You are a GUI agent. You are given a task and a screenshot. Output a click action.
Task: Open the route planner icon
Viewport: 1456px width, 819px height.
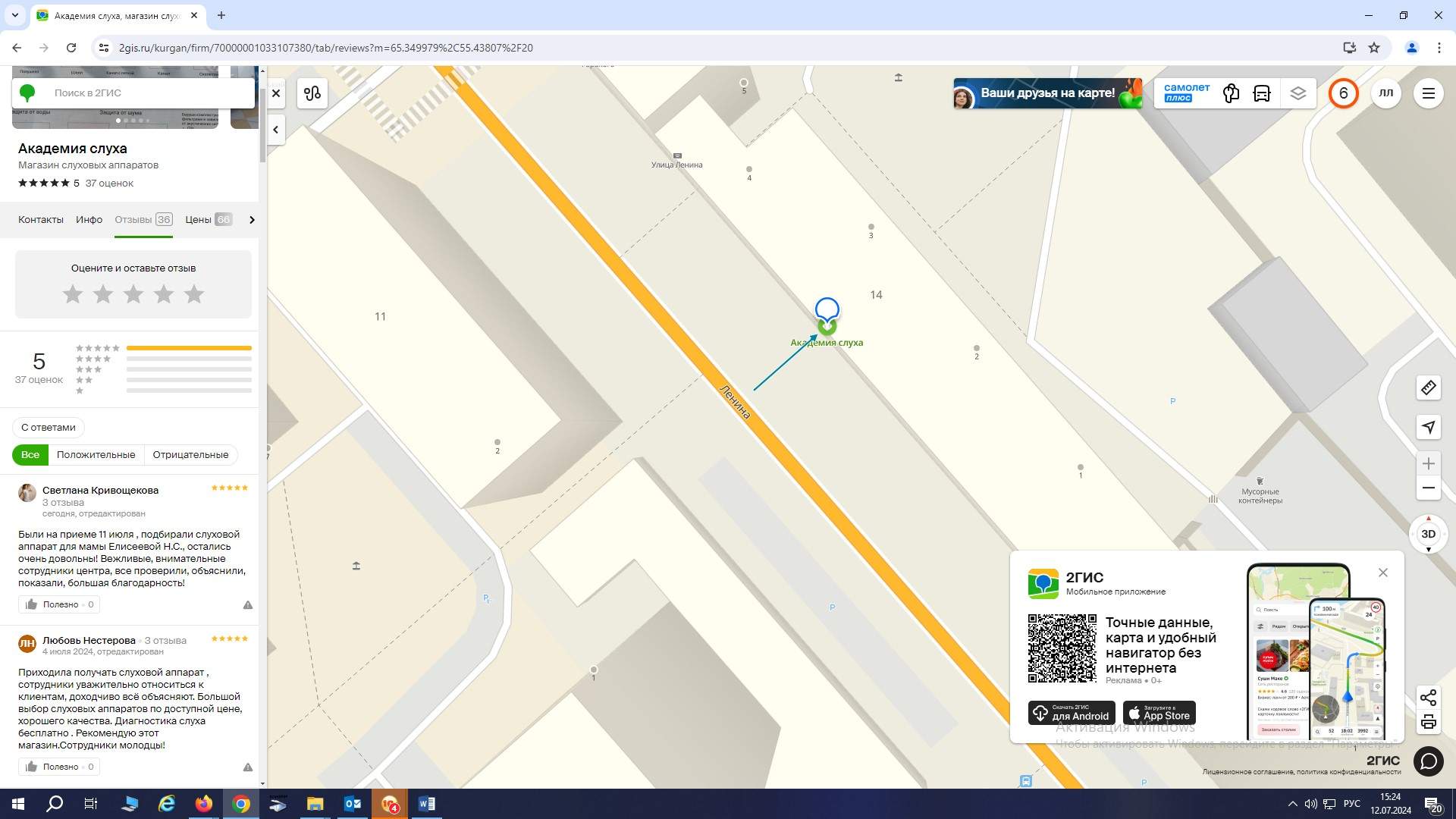coord(312,93)
